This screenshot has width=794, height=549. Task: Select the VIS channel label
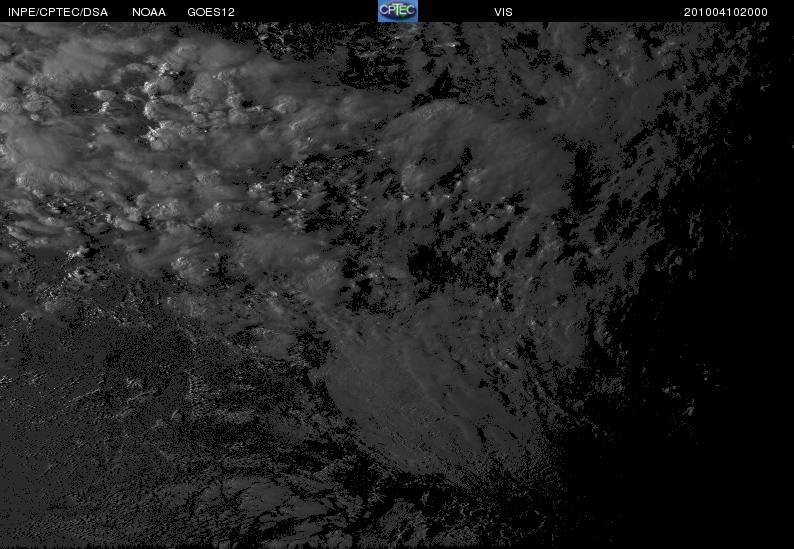503,12
